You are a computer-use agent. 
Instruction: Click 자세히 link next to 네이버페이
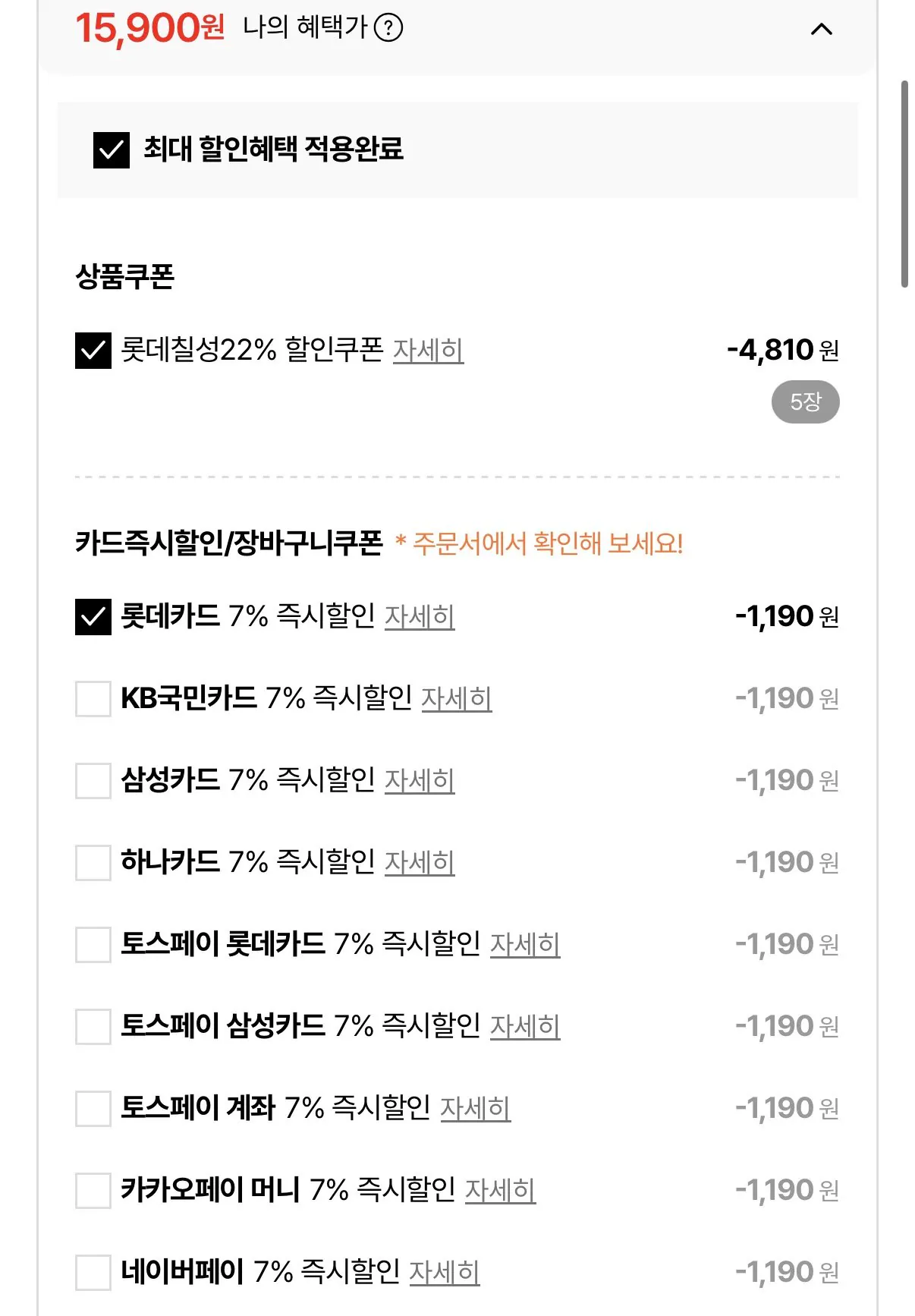coord(444,1273)
